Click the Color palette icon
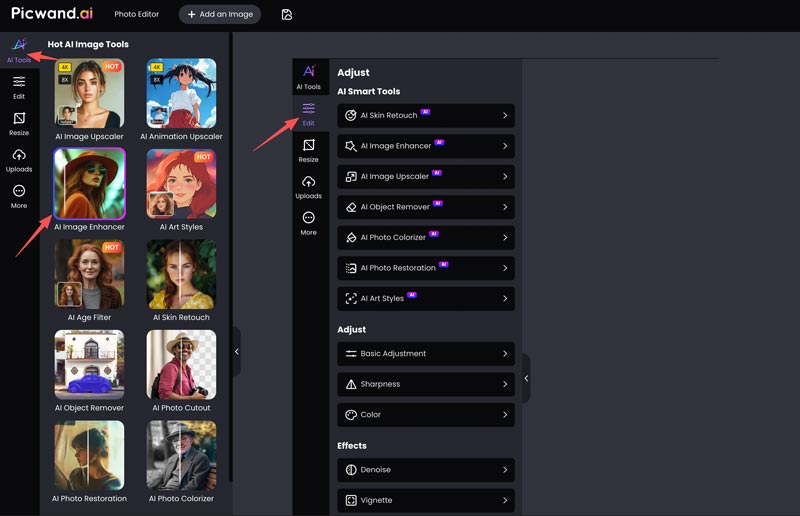The height and width of the screenshot is (516, 800). tap(351, 415)
